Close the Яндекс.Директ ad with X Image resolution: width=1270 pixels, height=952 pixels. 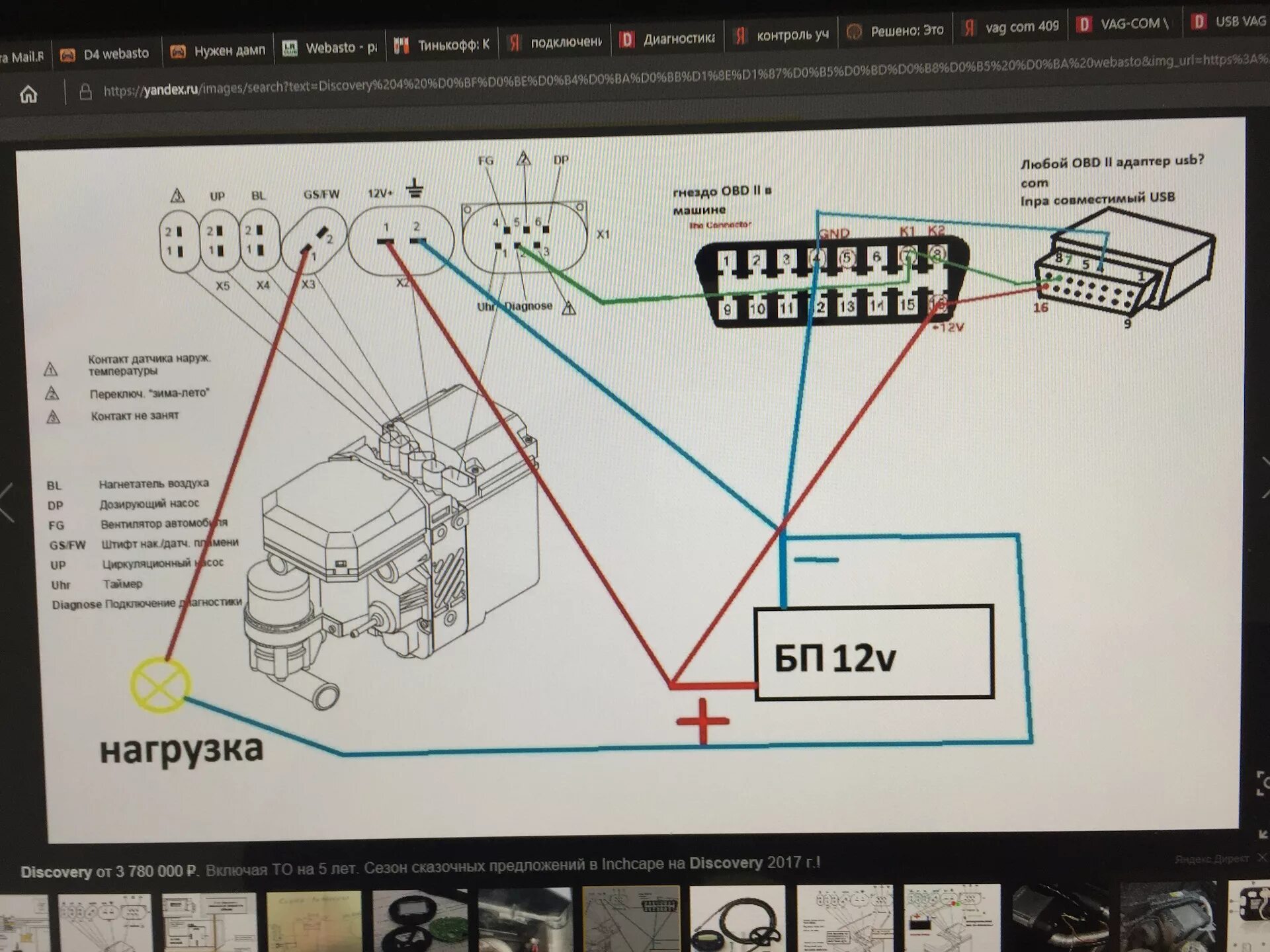click(x=1262, y=857)
